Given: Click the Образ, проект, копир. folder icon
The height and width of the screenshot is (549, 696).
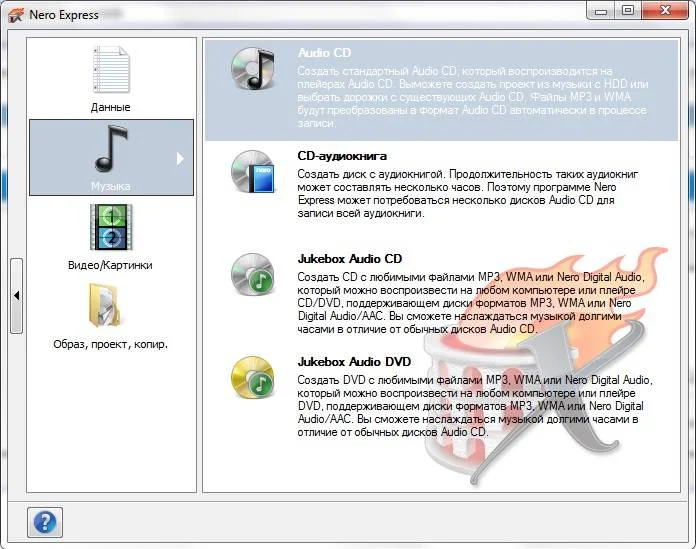Looking at the screenshot, I should tap(104, 306).
